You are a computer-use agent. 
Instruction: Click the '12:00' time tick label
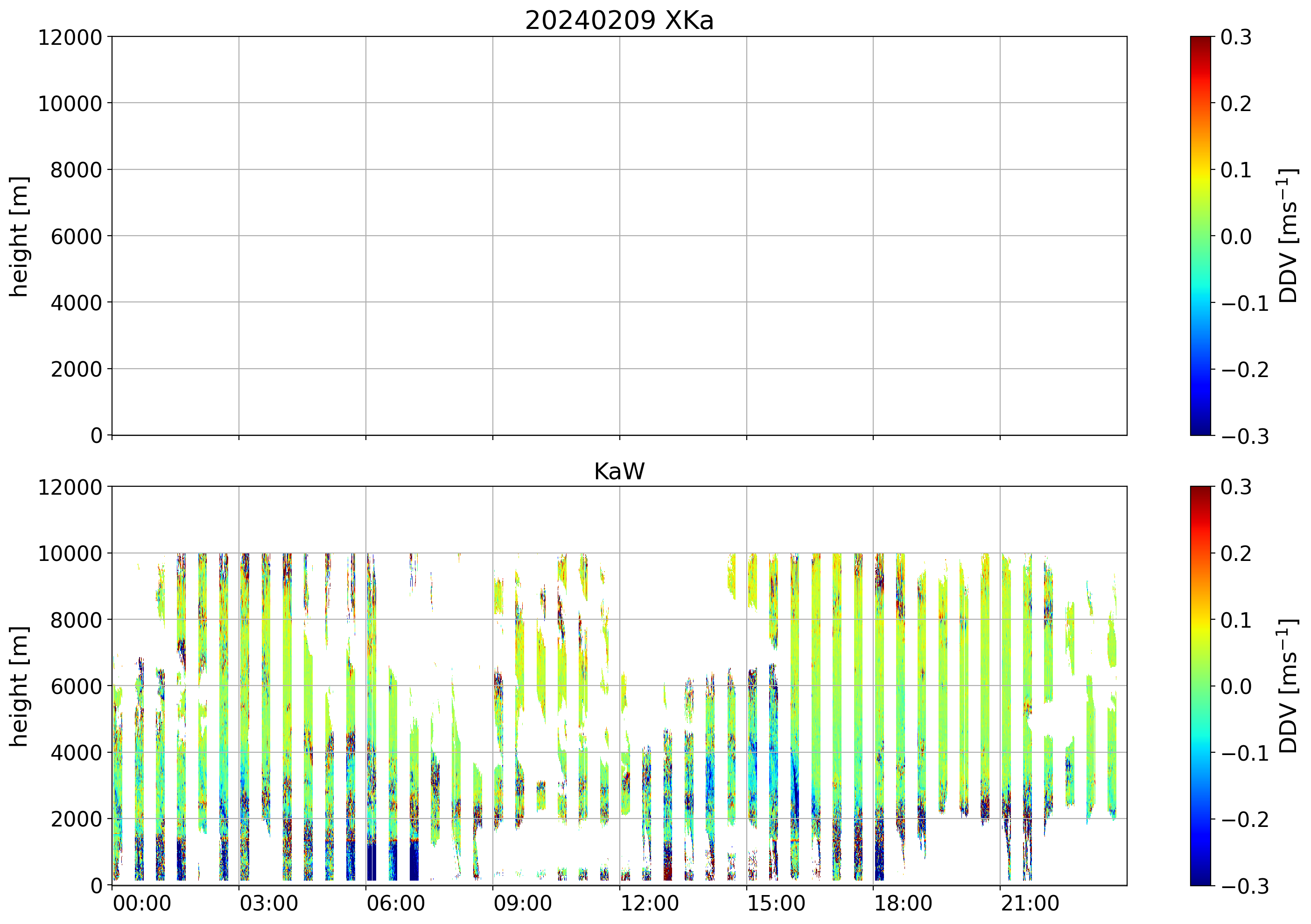(650, 904)
